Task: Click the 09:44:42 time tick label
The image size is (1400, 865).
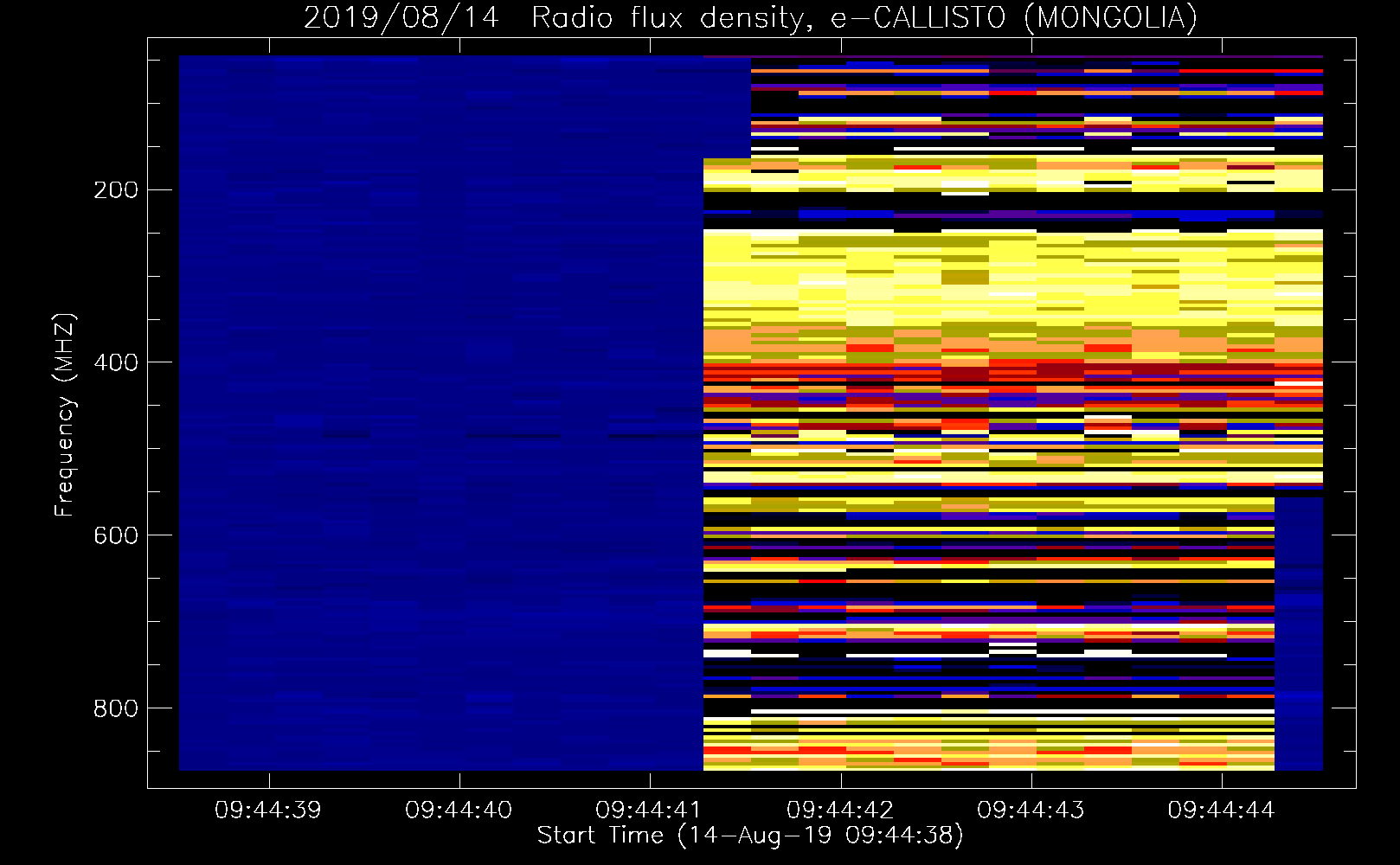Action: 840,811
